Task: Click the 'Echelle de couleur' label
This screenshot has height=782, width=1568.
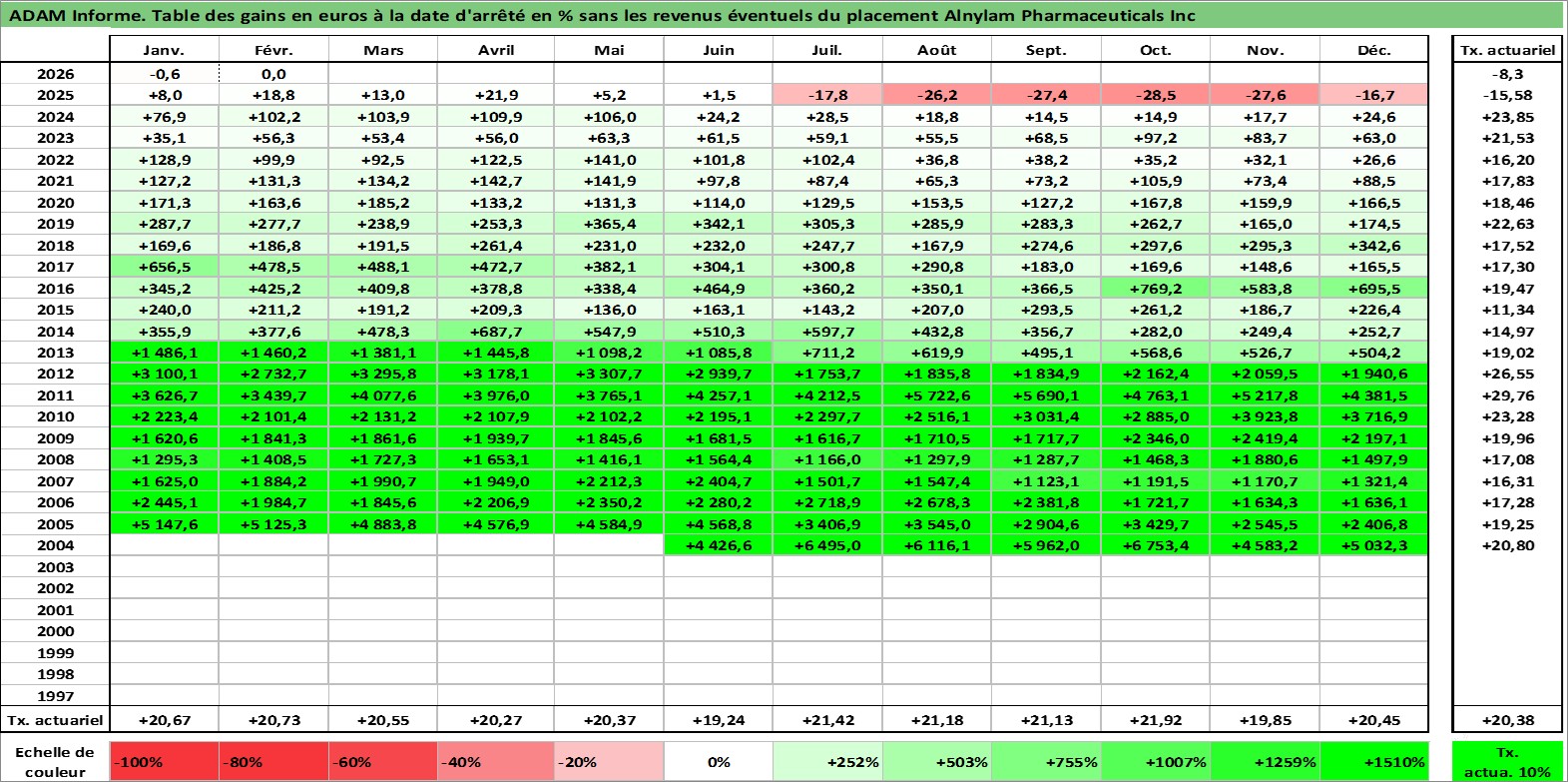Action: pos(55,761)
